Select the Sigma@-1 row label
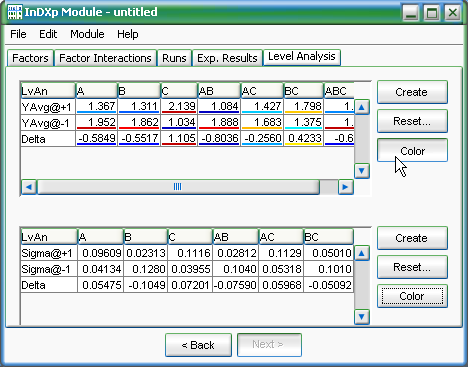The width and height of the screenshot is (468, 367). tap(49, 269)
